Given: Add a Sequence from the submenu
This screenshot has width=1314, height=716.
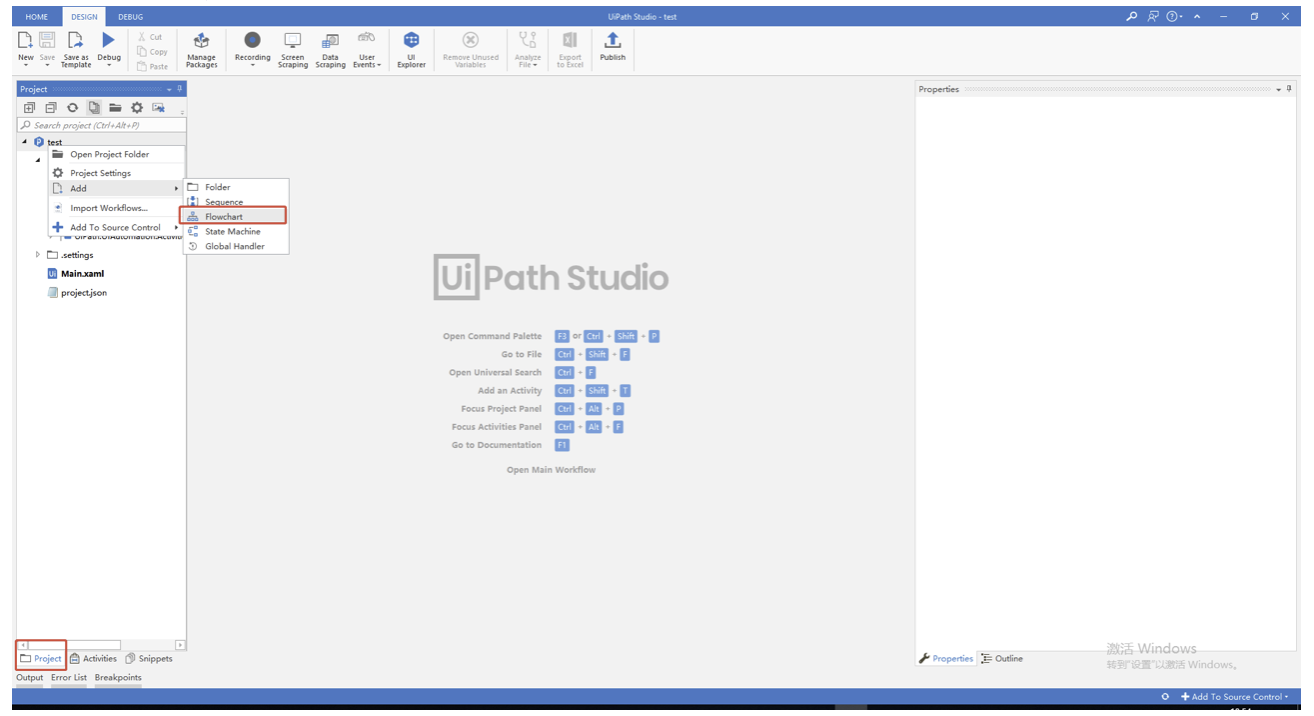Looking at the screenshot, I should click(x=236, y=202).
